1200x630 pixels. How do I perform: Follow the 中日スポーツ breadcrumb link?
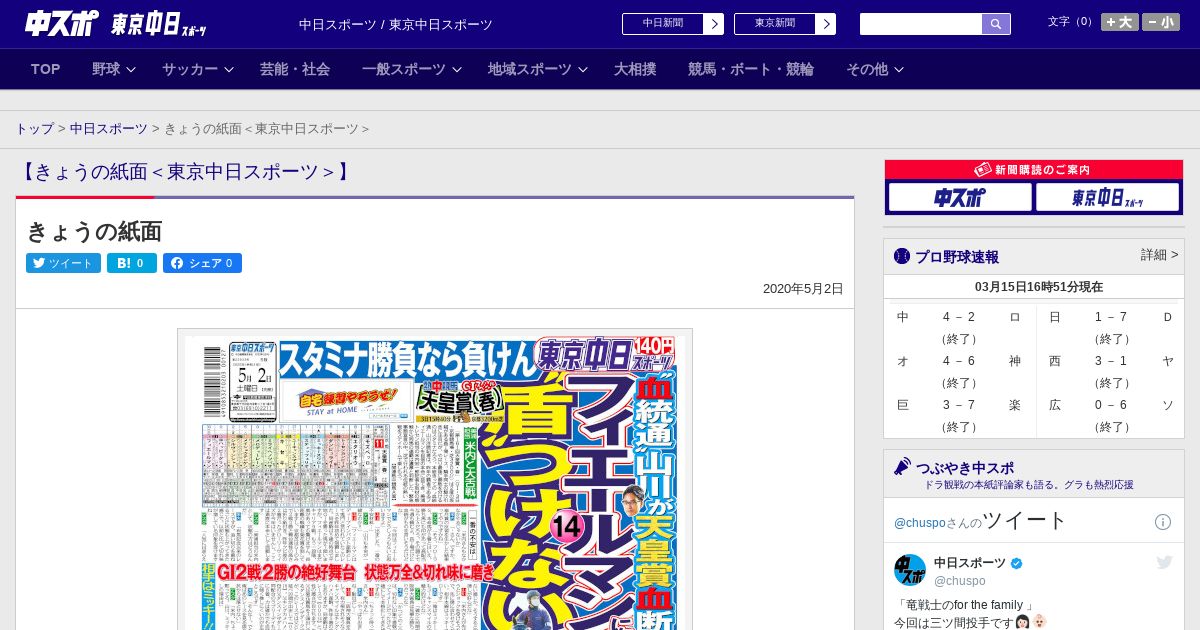[x=109, y=129]
